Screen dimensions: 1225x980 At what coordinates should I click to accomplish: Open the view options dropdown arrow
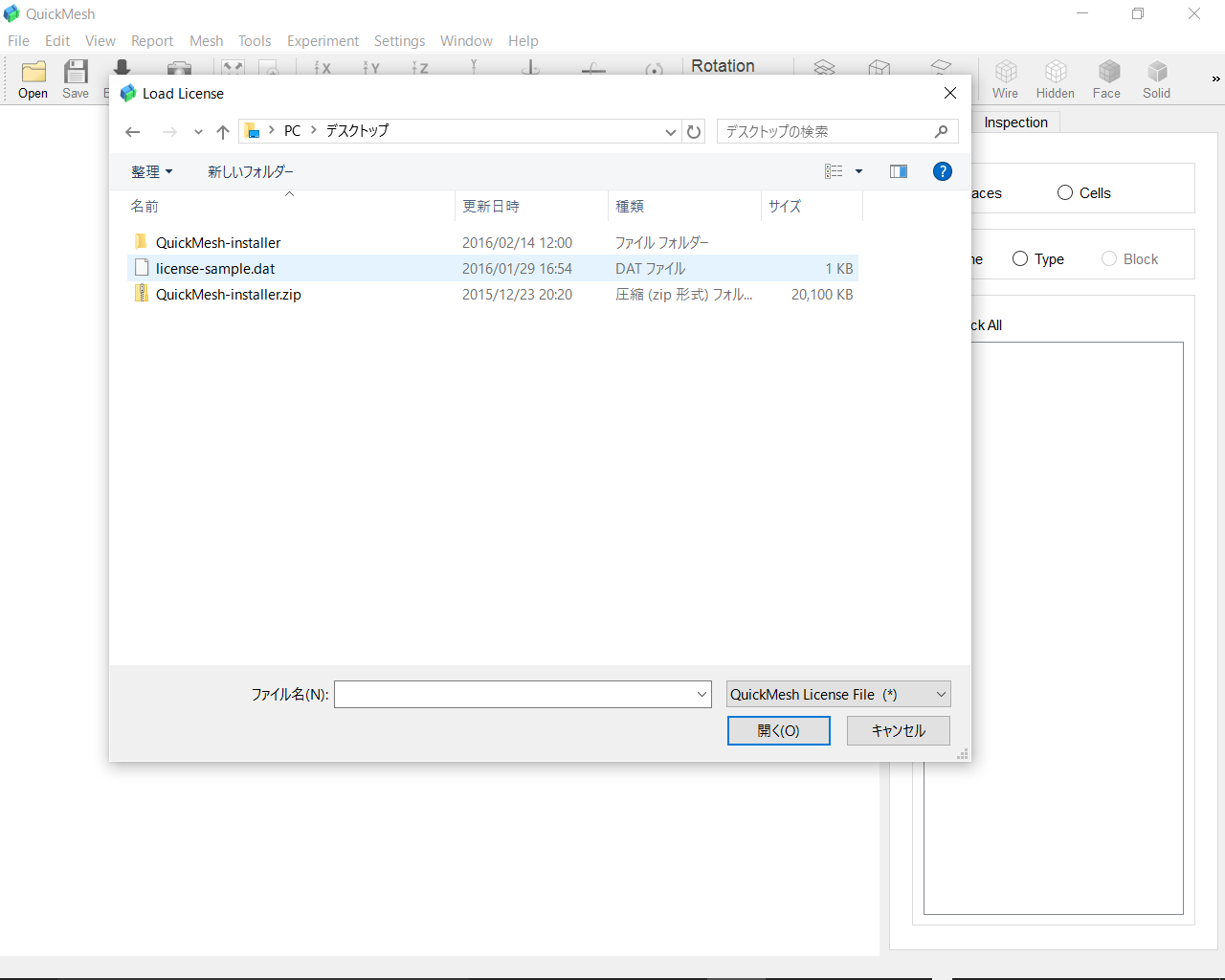pyautogui.click(x=858, y=171)
